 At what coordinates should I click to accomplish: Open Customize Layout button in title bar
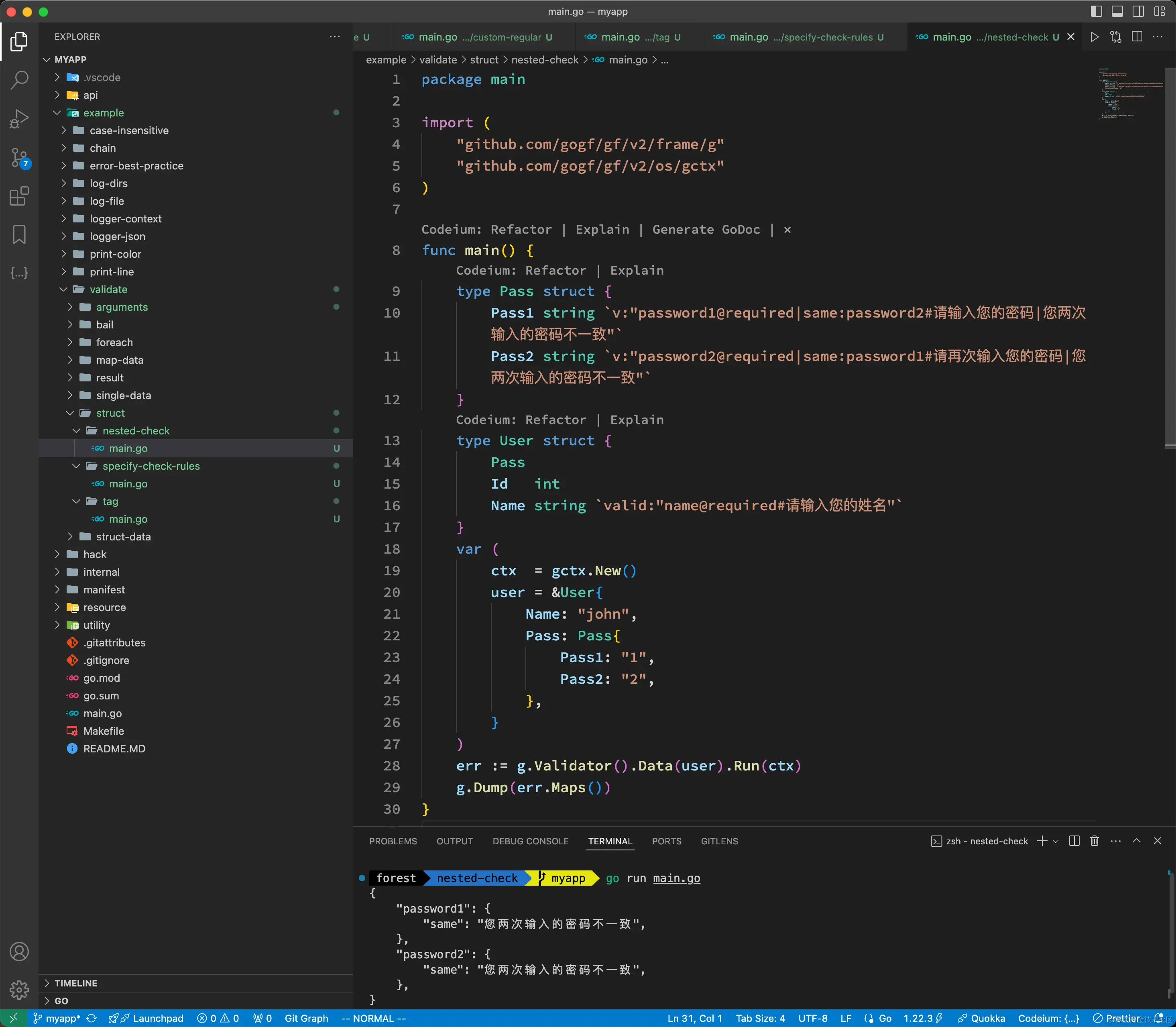pos(1160,11)
